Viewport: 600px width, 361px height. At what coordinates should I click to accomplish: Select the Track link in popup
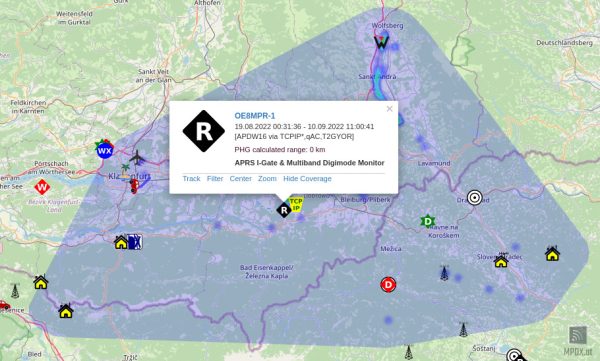(191, 178)
